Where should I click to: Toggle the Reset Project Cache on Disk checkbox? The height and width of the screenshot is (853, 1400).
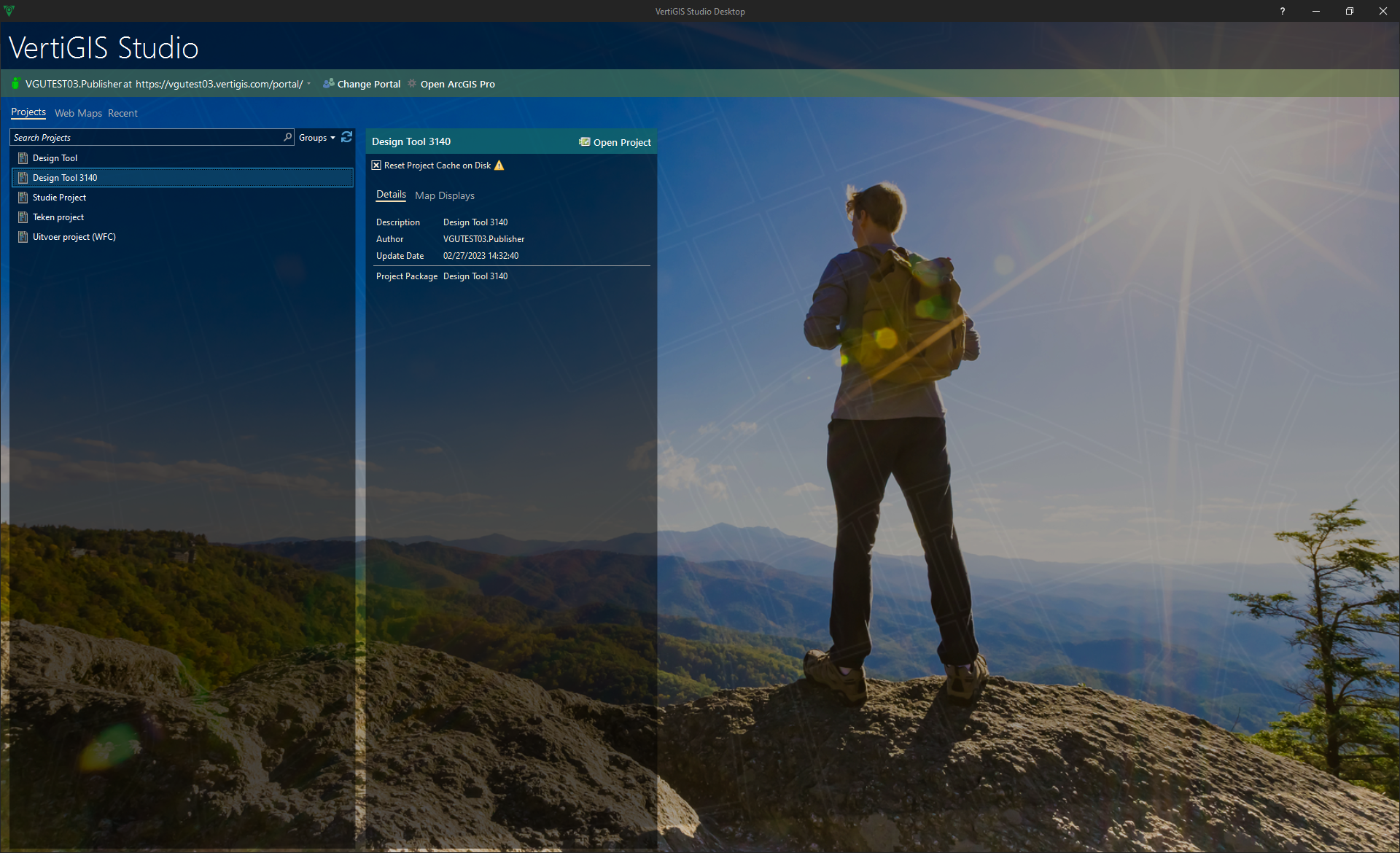(376, 165)
